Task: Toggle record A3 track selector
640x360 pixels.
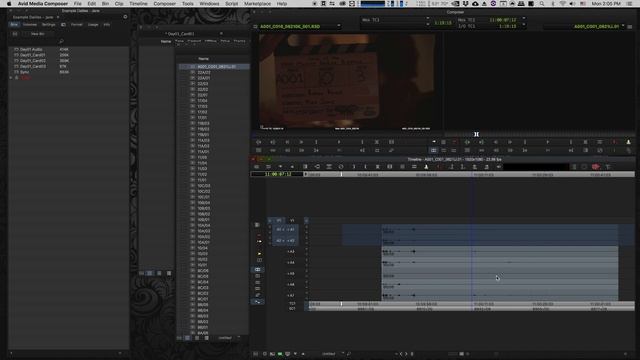Action: point(291,251)
